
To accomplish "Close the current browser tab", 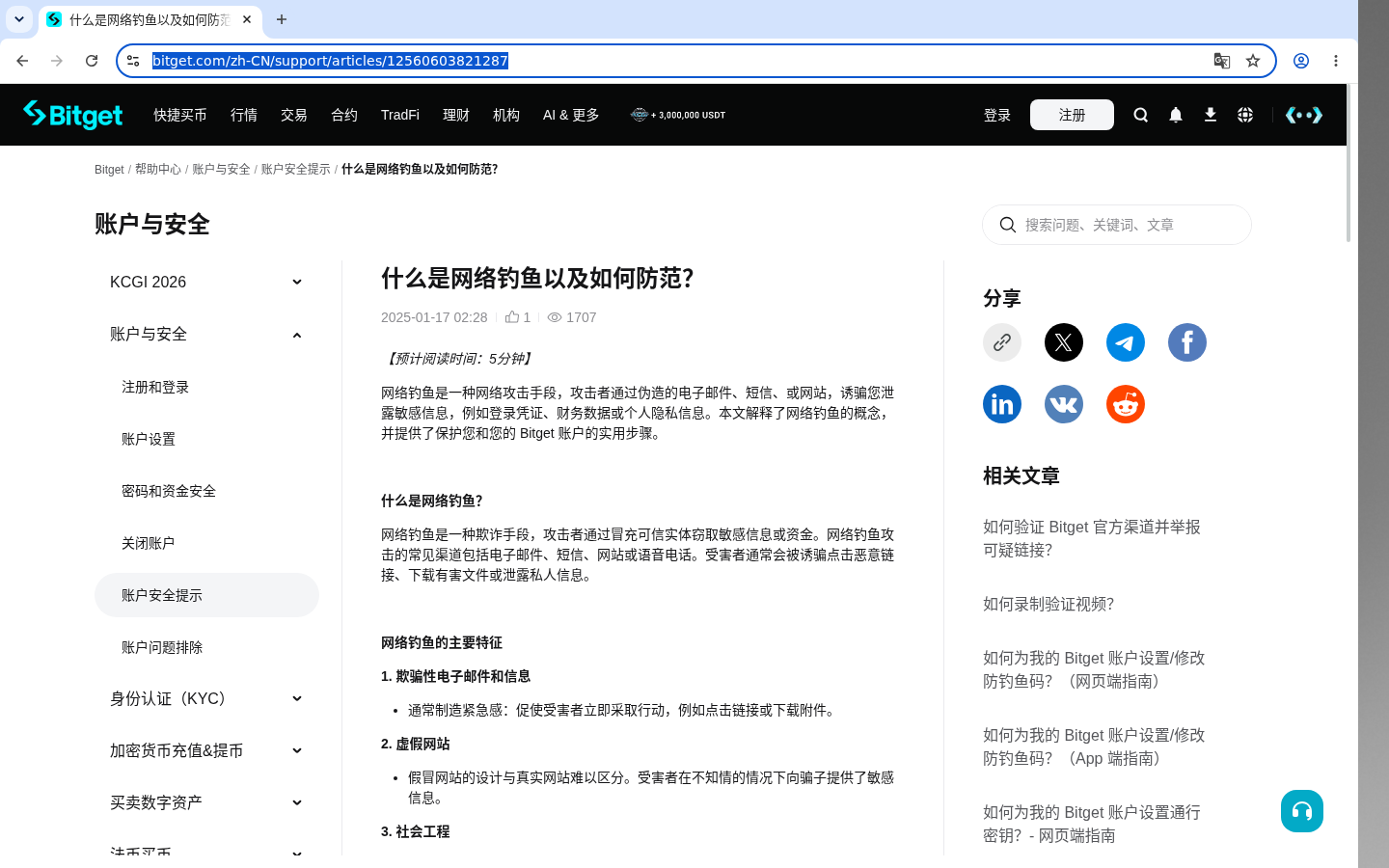I will click(247, 19).
